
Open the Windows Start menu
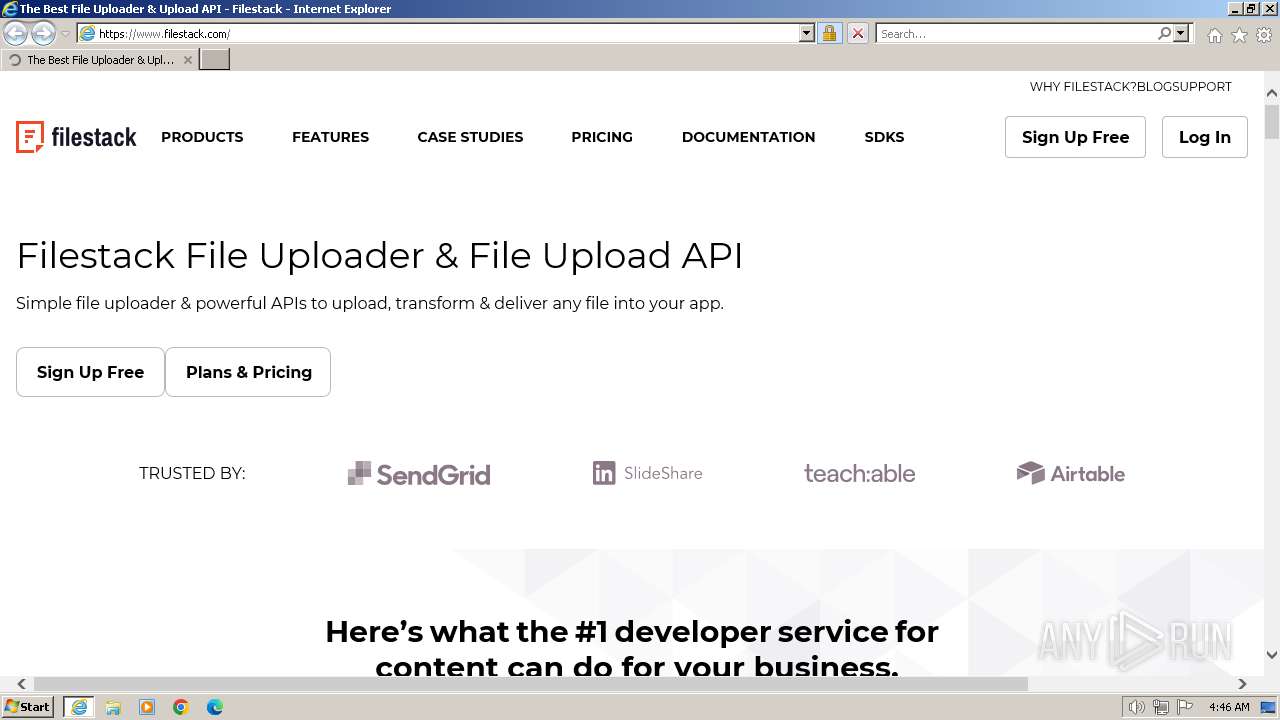[27, 706]
